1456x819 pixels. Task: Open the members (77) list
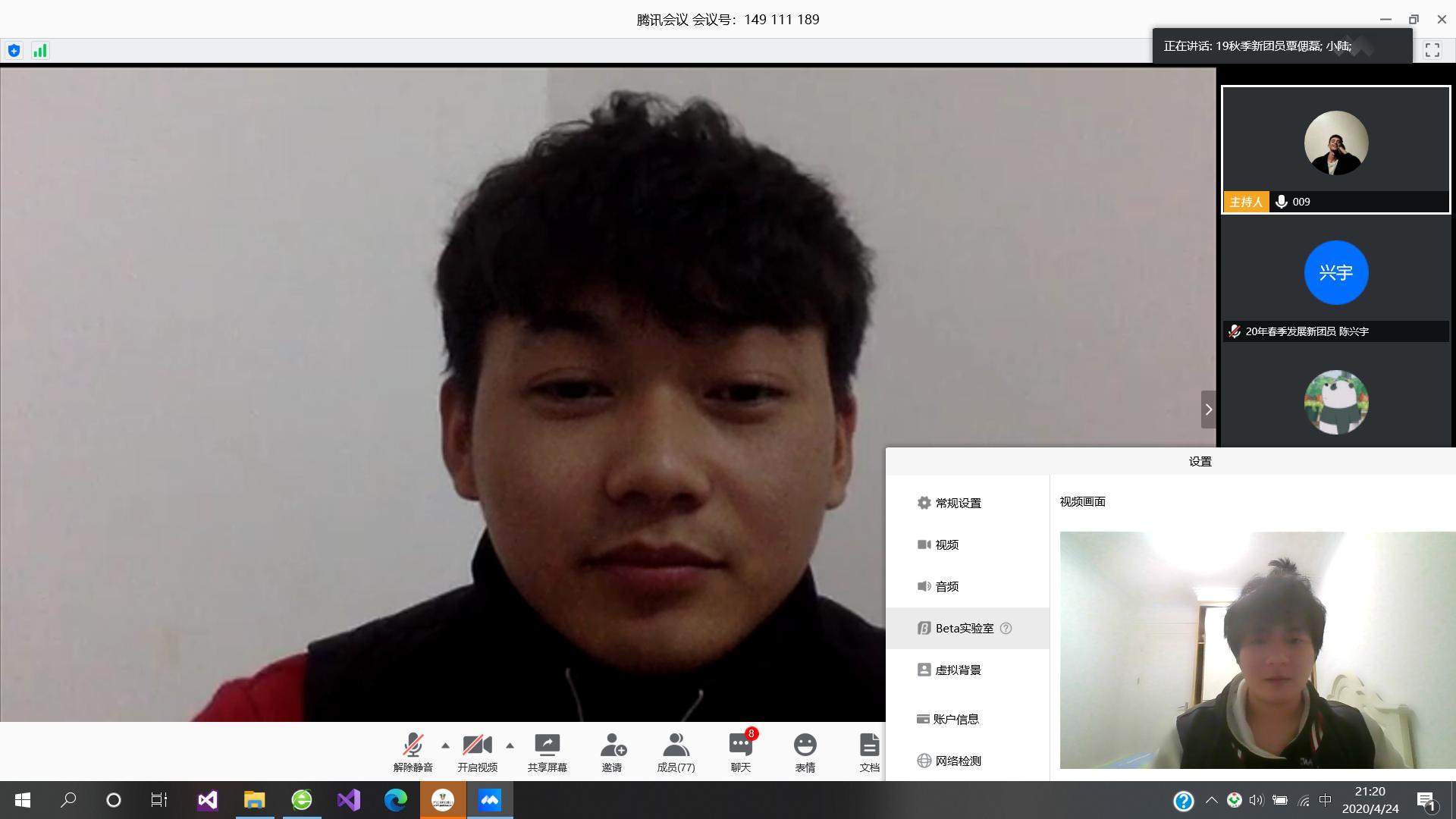coord(676,746)
